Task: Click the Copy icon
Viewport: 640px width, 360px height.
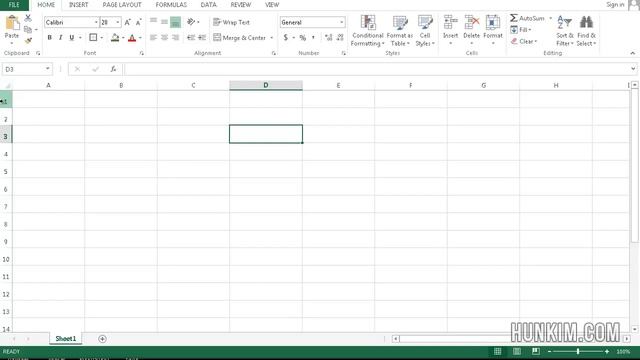Action: 28,30
